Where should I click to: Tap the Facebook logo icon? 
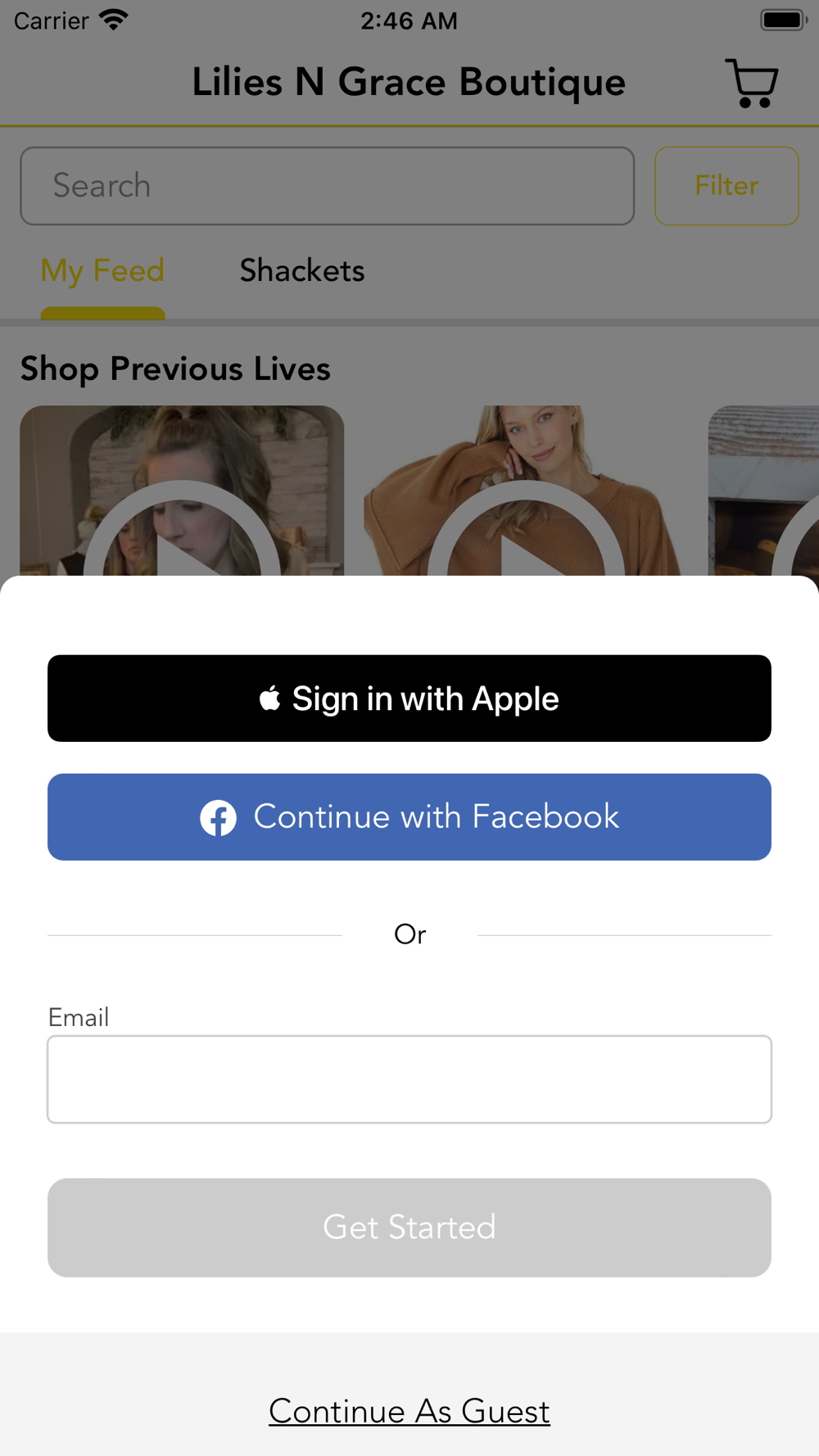219,817
